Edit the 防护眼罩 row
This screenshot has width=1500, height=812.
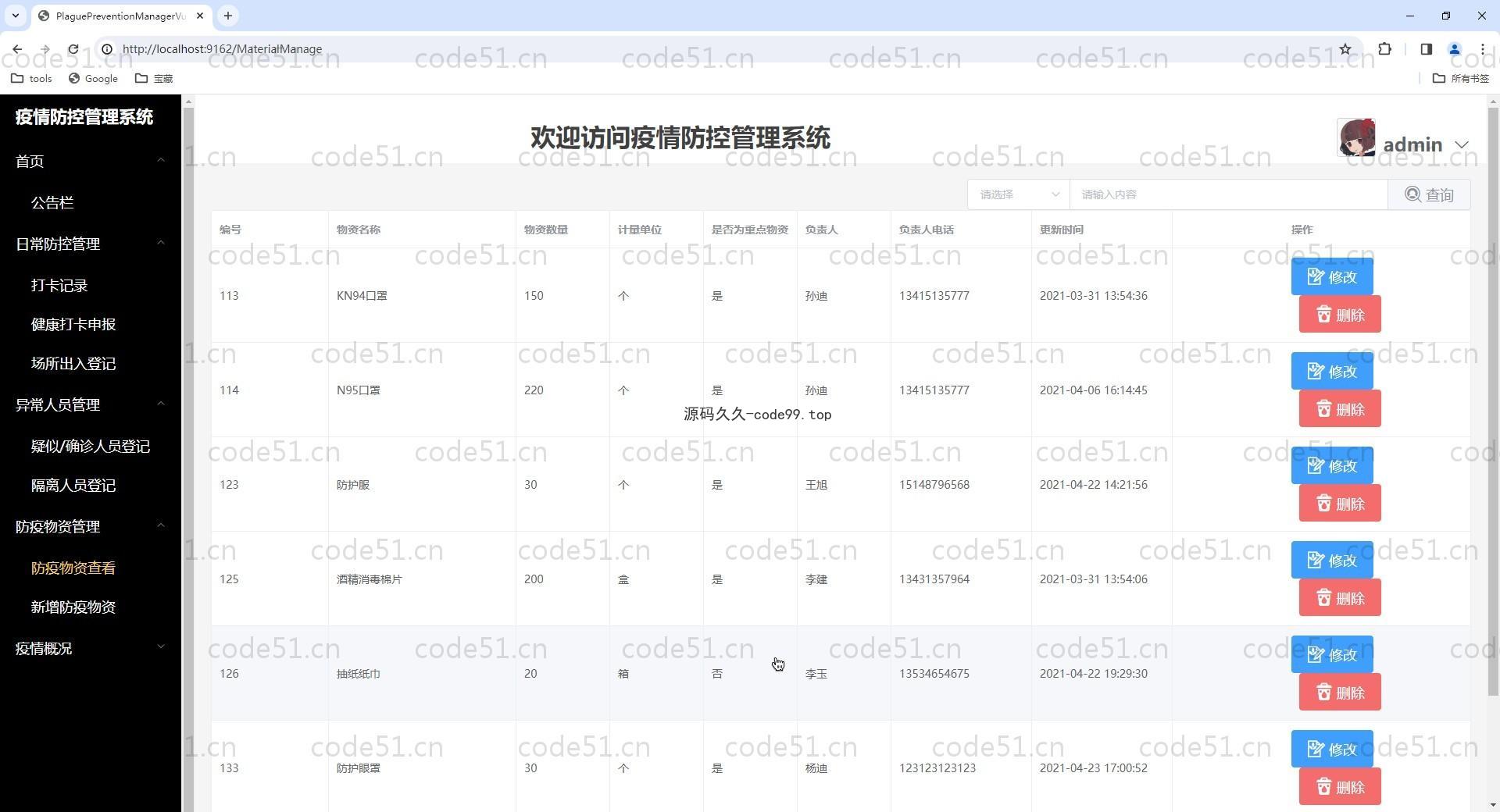[1332, 750]
